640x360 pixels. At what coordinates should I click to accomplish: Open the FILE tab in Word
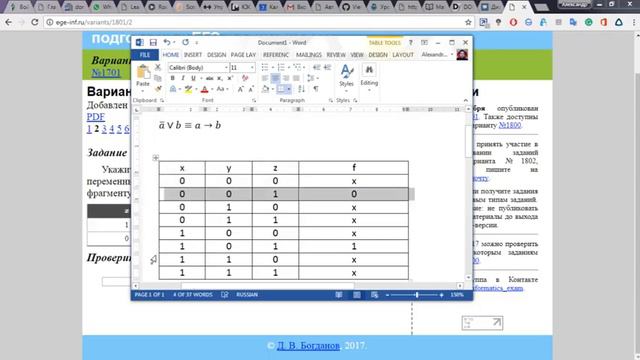tap(145, 55)
